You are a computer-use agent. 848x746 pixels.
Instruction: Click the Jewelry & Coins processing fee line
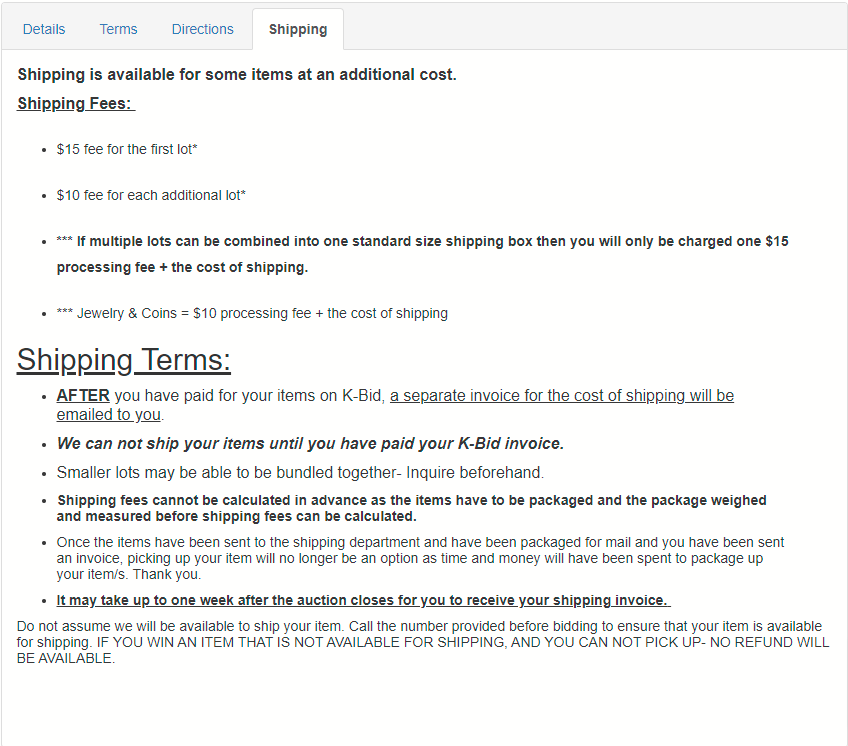[x=252, y=313]
